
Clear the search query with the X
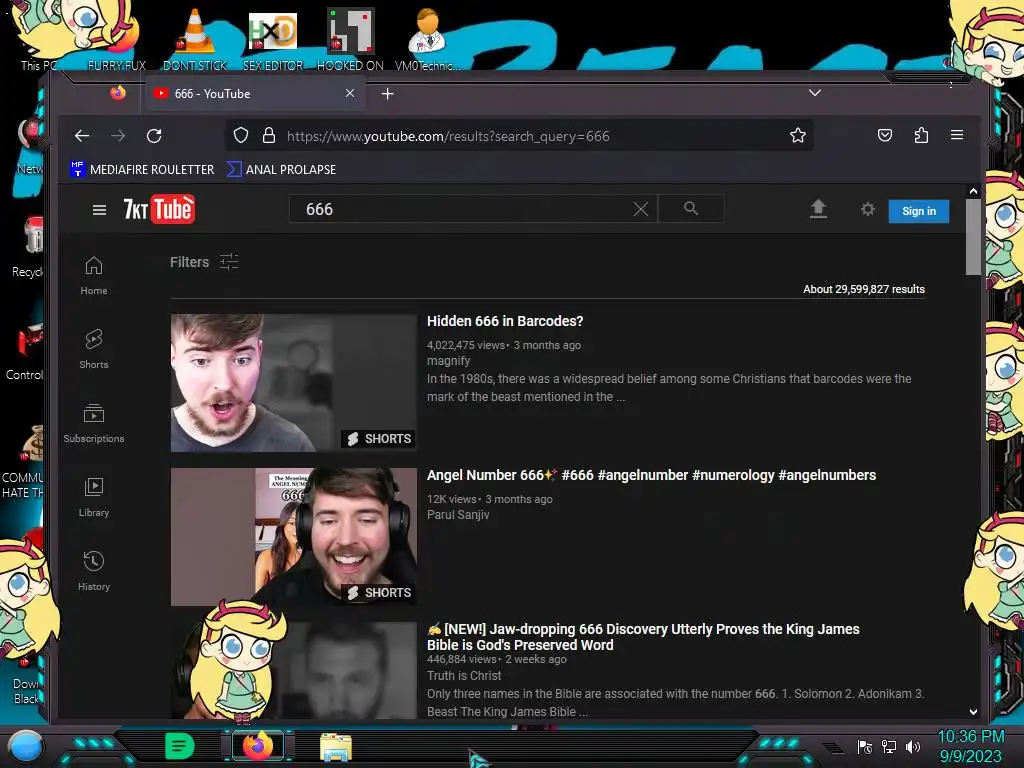(x=641, y=209)
